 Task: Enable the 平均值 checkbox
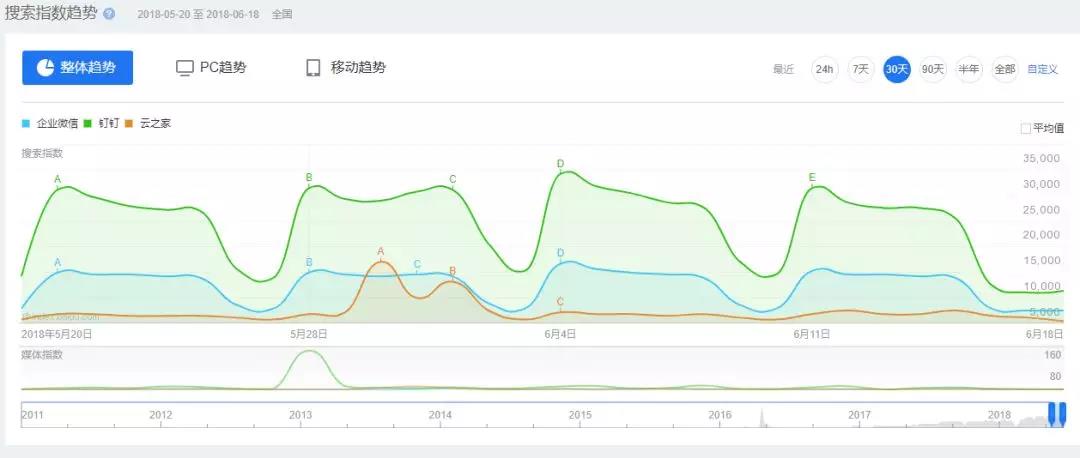1025,129
